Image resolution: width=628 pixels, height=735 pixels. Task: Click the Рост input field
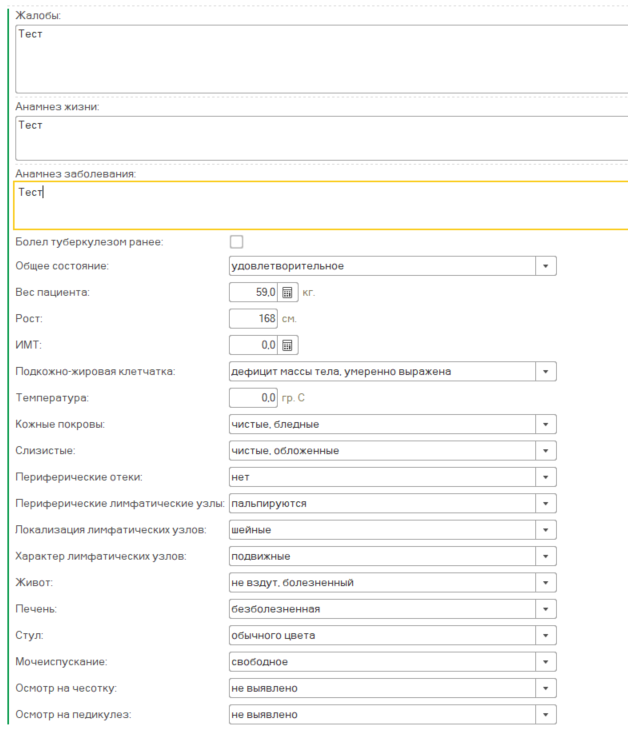click(254, 319)
